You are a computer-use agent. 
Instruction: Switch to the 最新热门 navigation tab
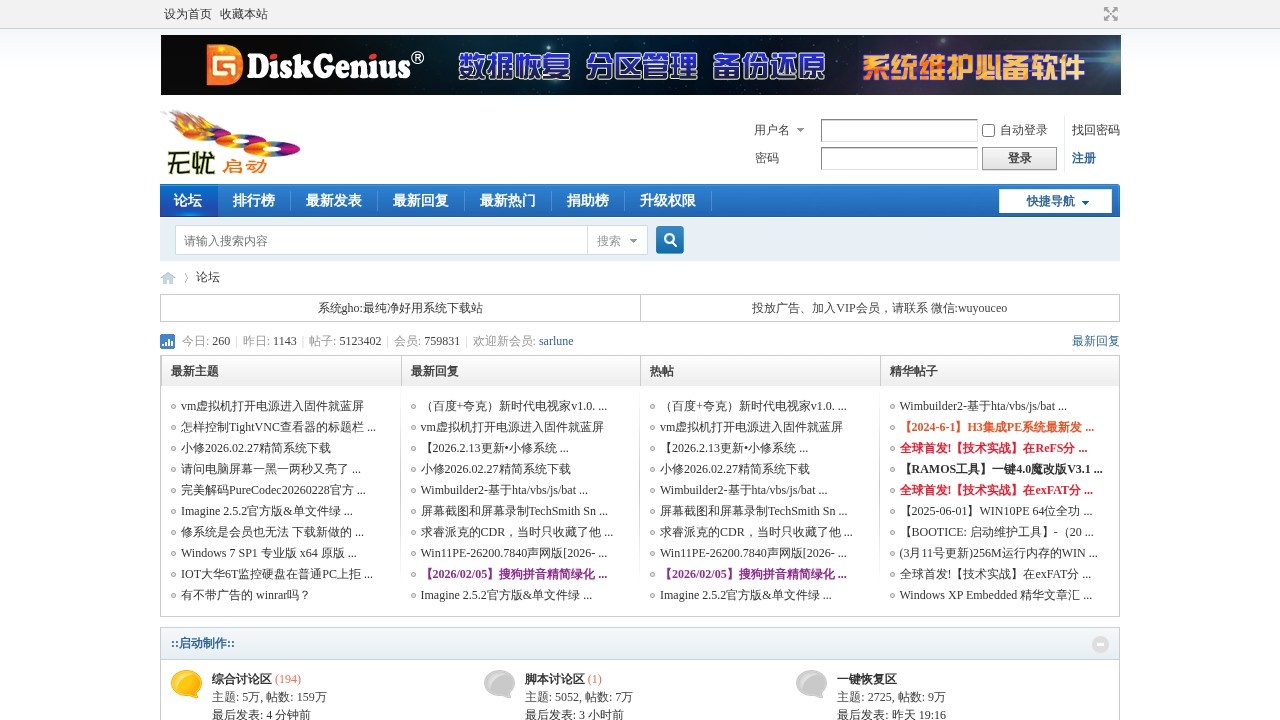pos(508,200)
